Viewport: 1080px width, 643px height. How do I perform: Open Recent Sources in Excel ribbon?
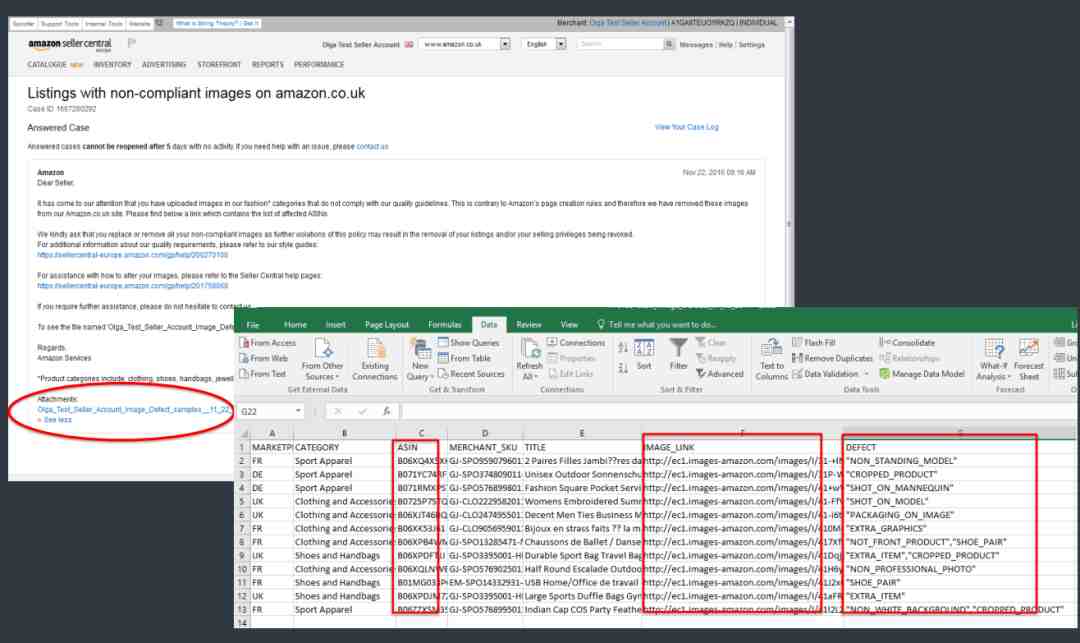(471, 374)
